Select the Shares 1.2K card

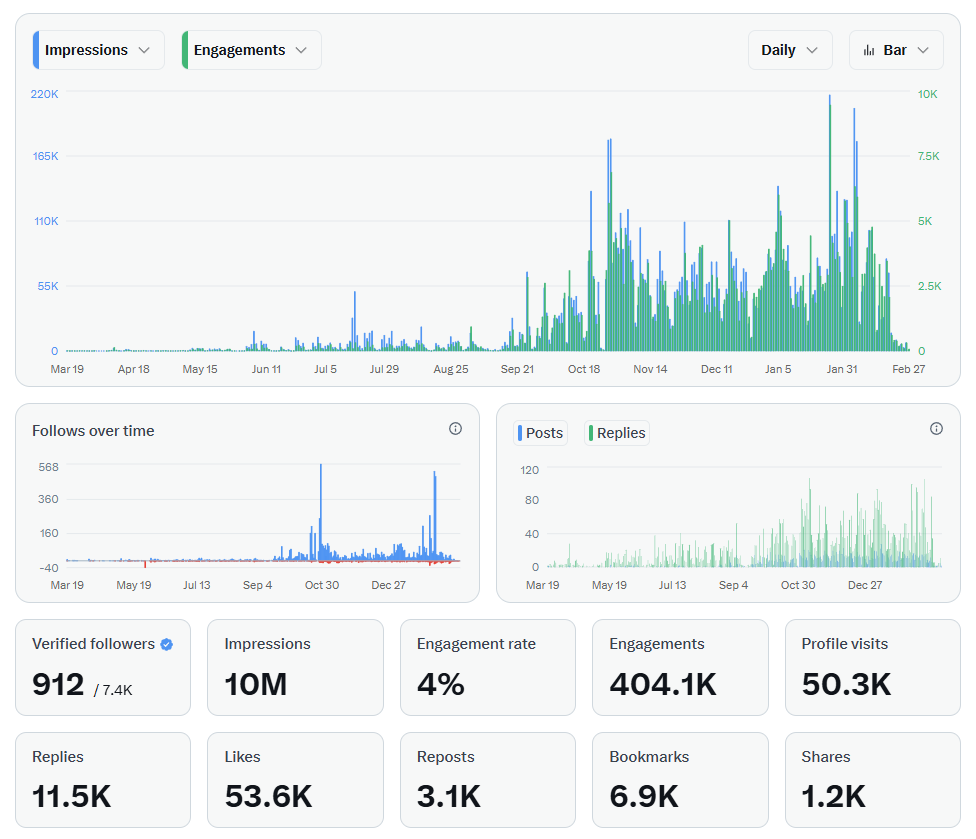(873, 780)
